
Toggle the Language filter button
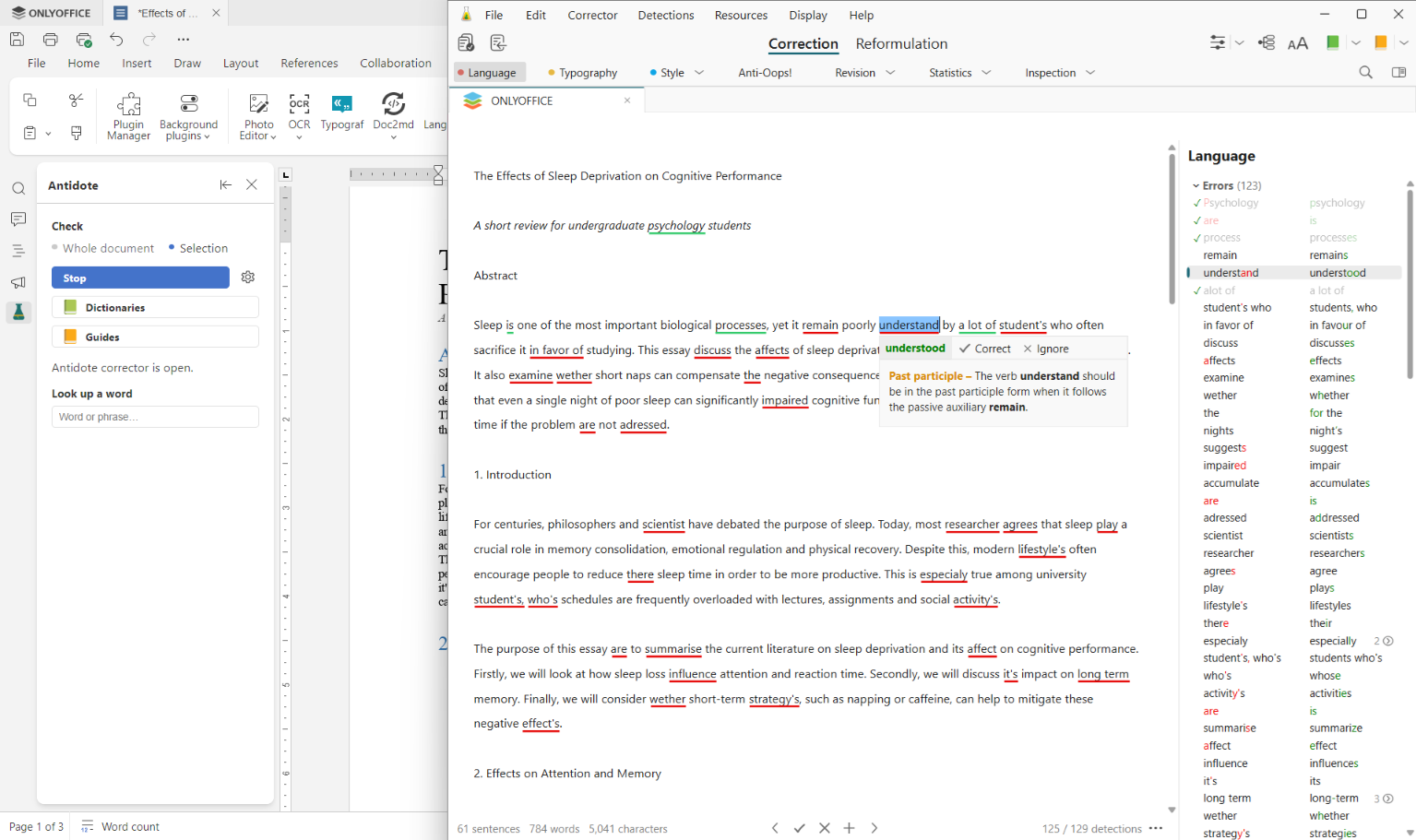(489, 73)
